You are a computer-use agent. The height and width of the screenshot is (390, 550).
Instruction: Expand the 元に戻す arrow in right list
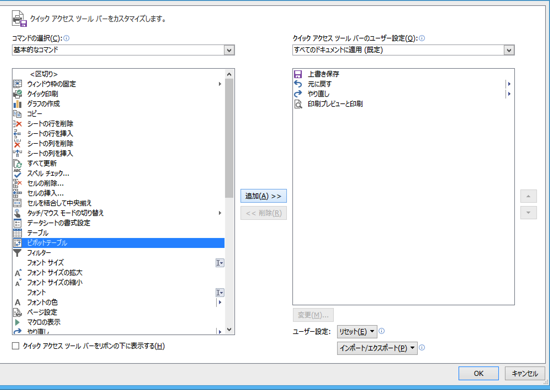pyautogui.click(x=509, y=84)
